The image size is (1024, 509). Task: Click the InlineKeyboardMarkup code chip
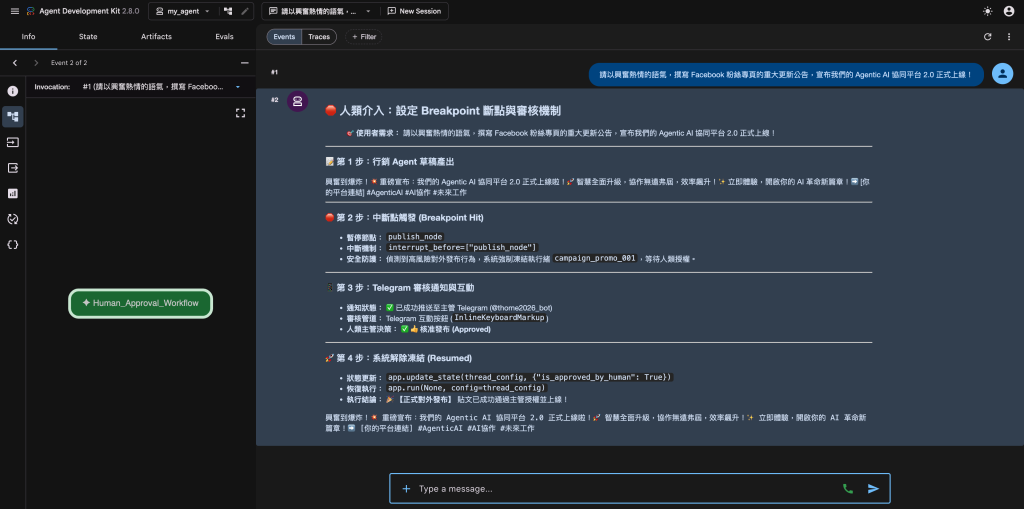[500, 318]
